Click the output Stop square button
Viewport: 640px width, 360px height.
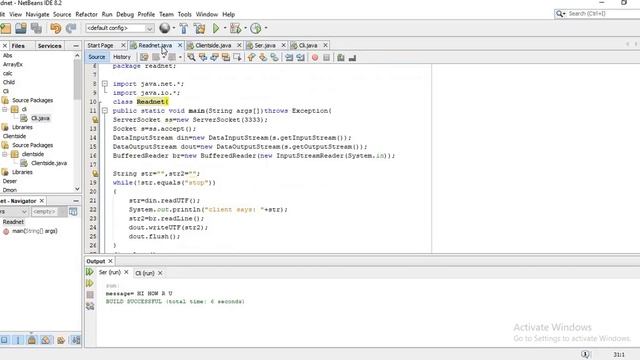pos(90,295)
